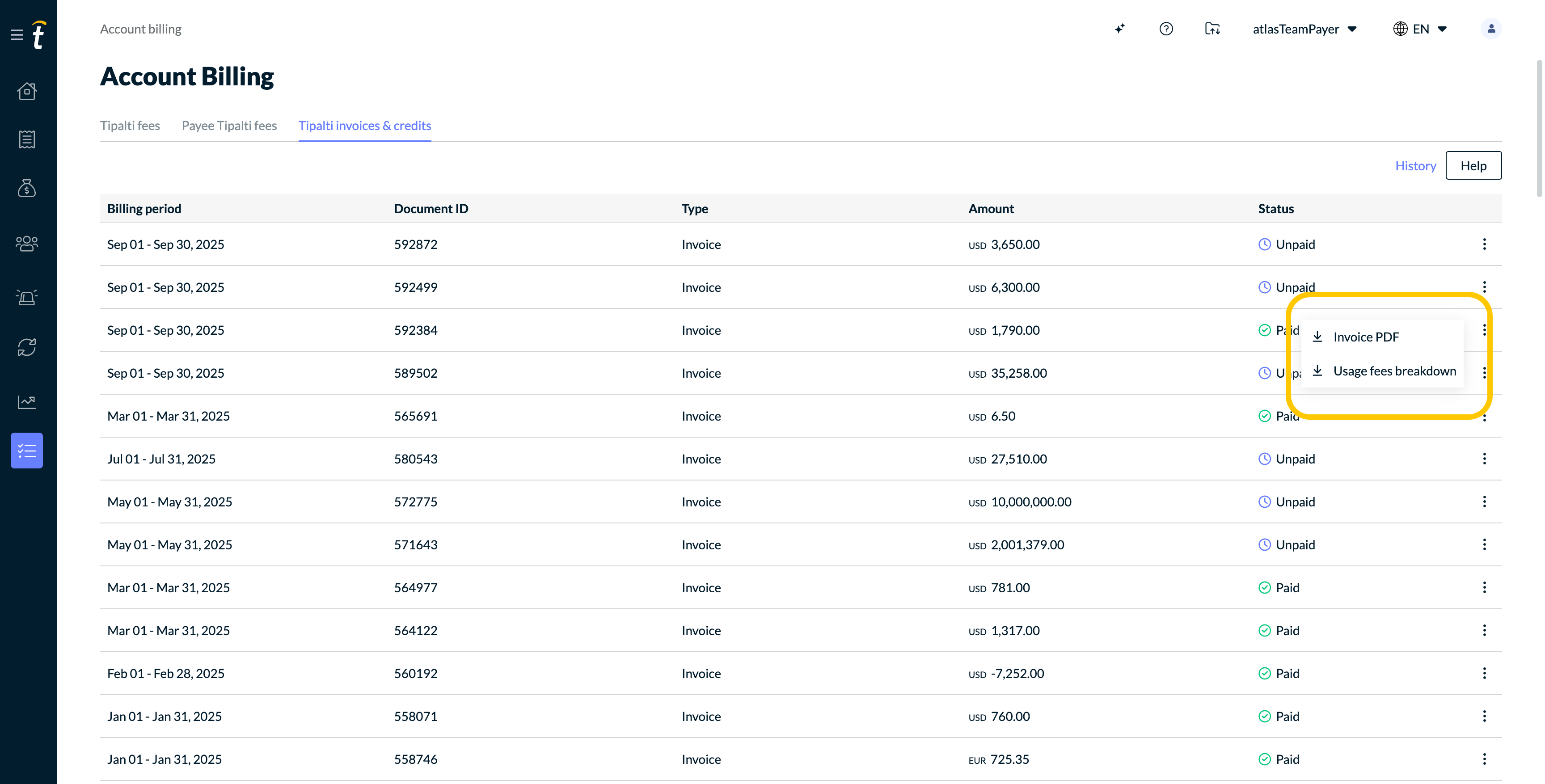Open the alarm alerts sidebar icon
This screenshot has width=1545, height=784.
(x=27, y=297)
